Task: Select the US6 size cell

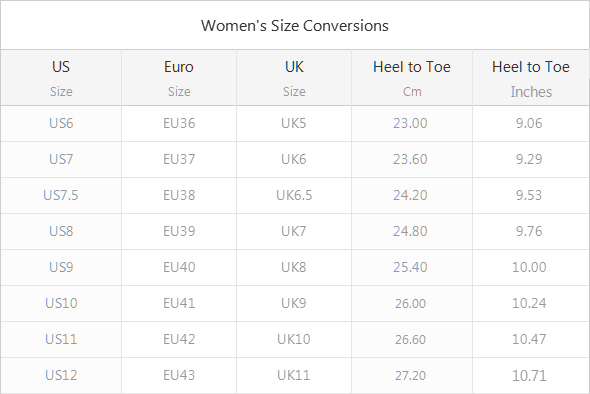Action: (61, 123)
